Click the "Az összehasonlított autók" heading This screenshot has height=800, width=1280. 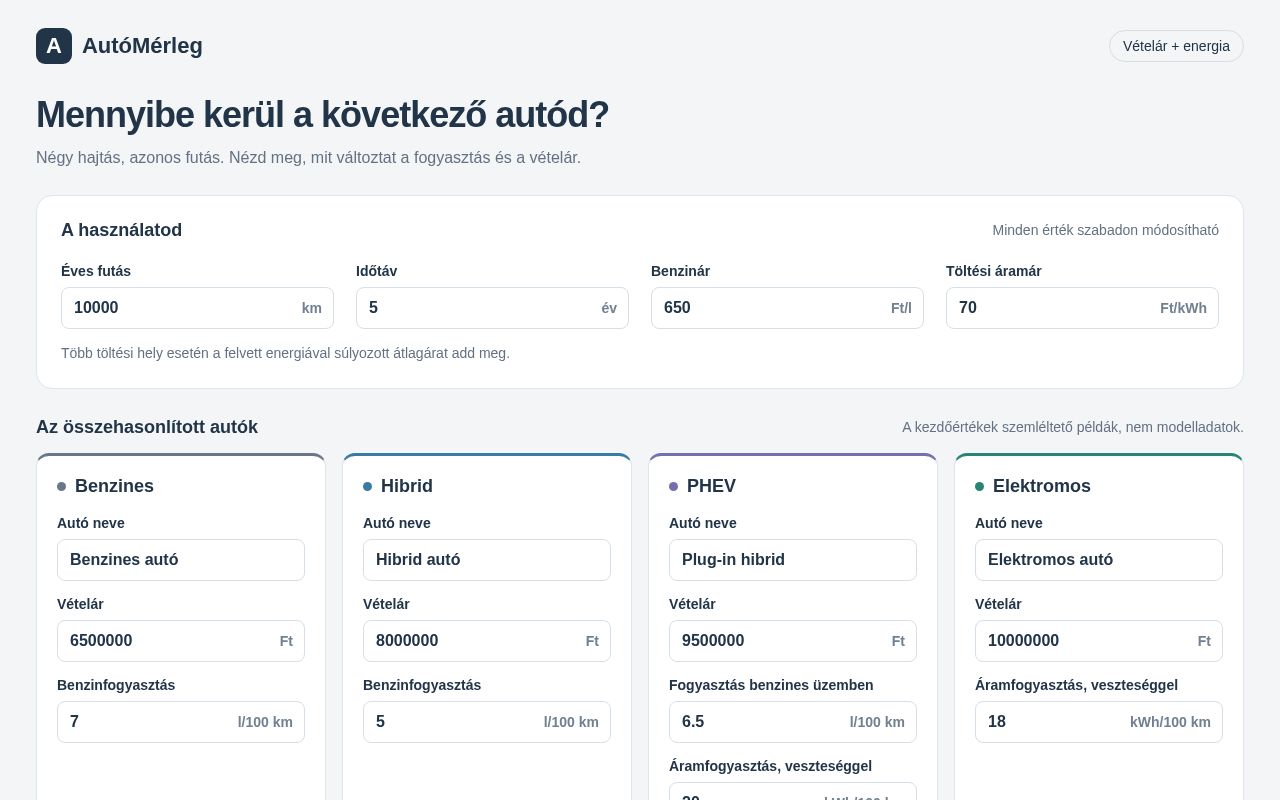pos(147,427)
